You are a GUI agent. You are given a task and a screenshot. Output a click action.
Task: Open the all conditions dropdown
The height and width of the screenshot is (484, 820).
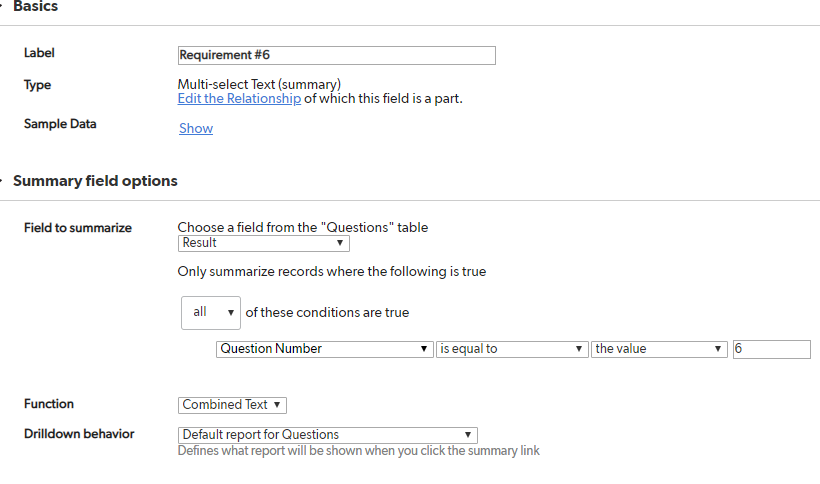[211, 313]
